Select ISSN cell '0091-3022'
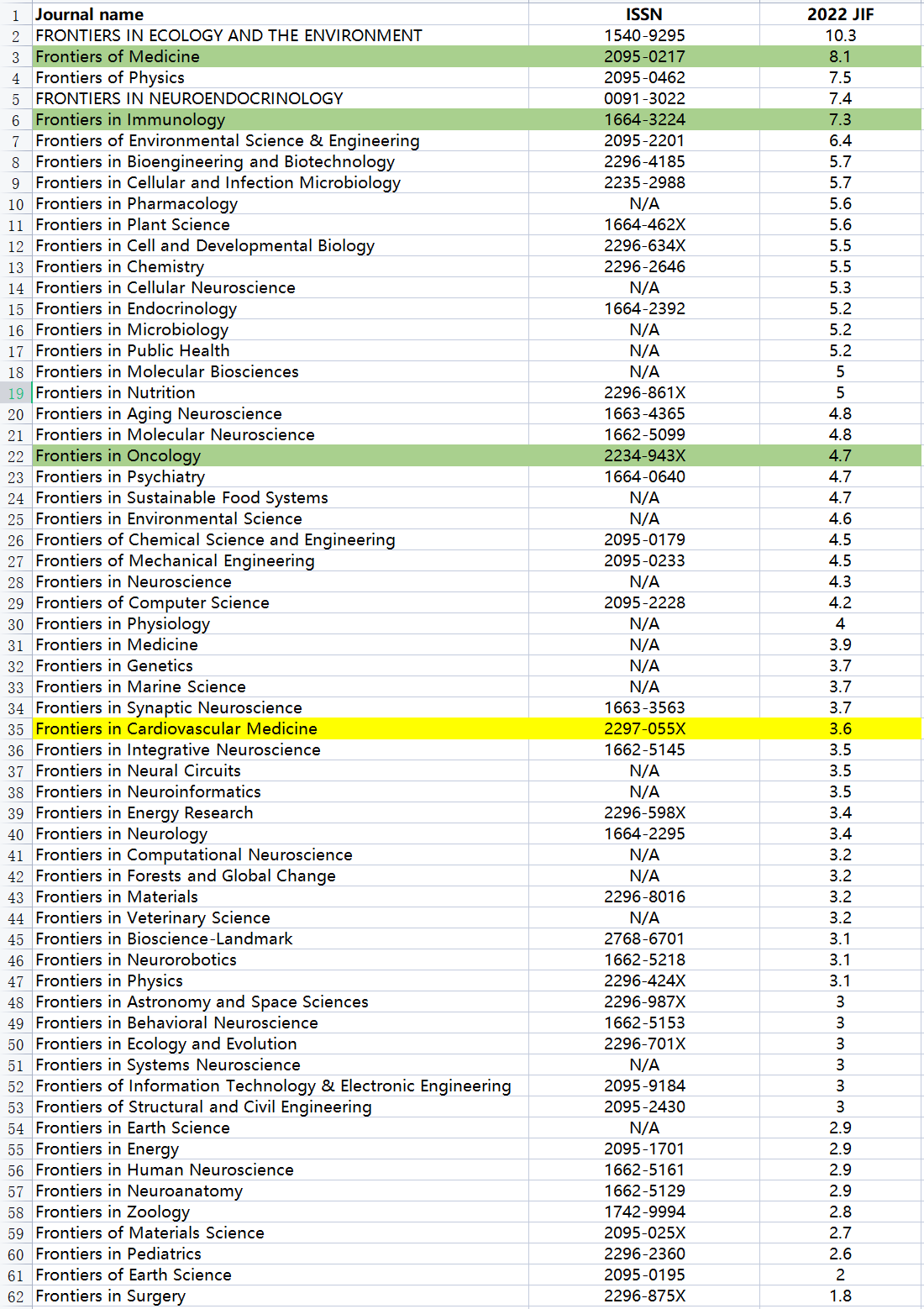This screenshot has width=924, height=1309. pos(644,98)
